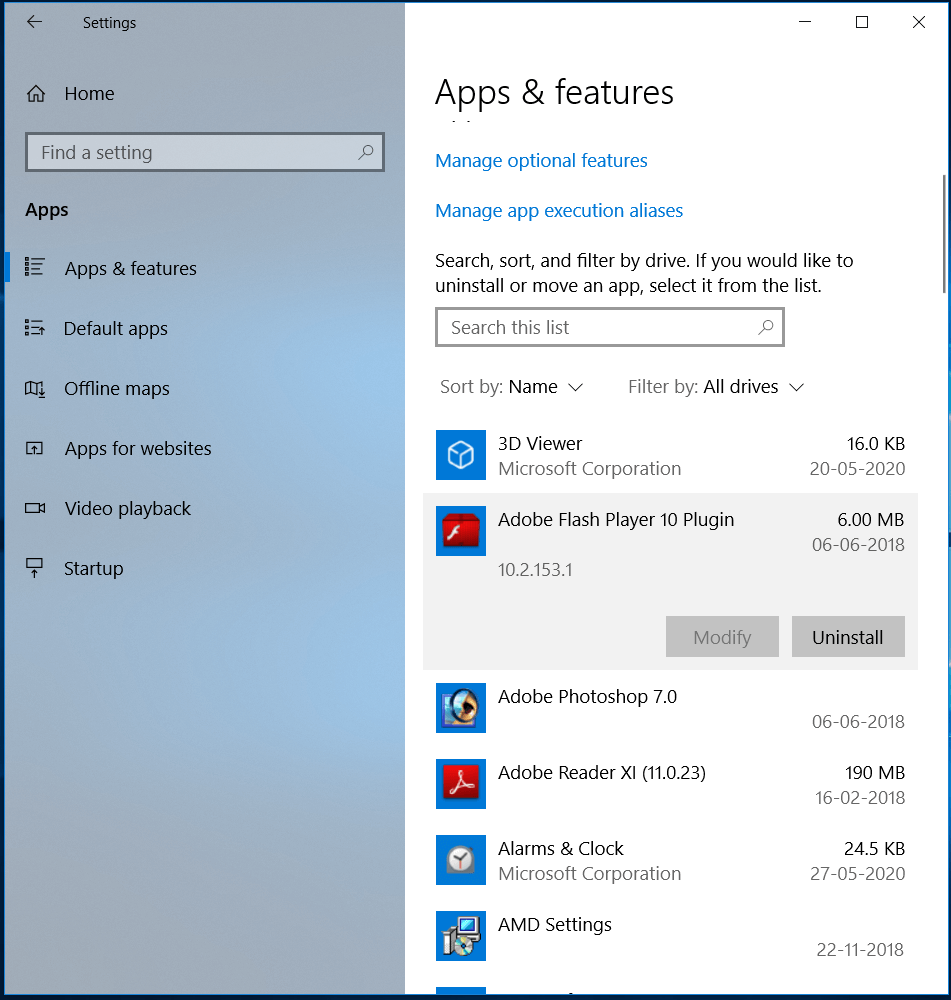The height and width of the screenshot is (1000, 951).
Task: Click the Home icon in the sidebar
Action: pos(37,93)
